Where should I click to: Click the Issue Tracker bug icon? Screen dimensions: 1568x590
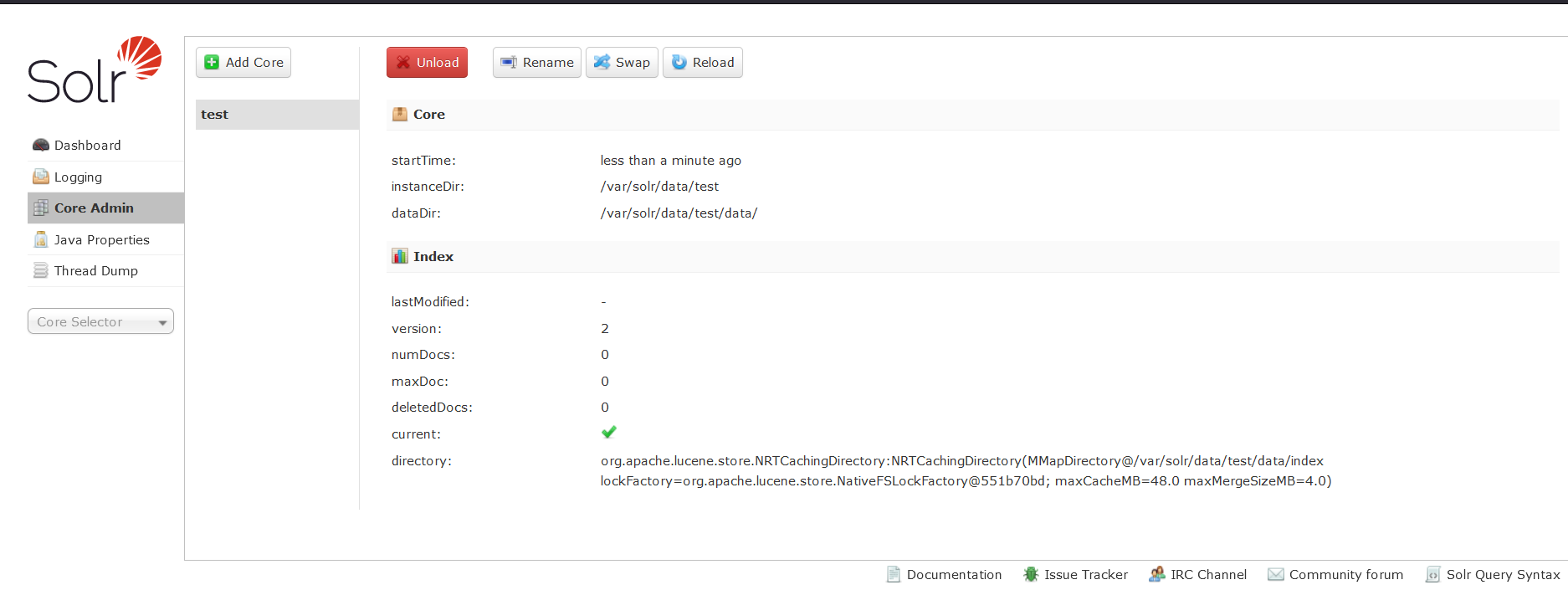coord(1031,575)
